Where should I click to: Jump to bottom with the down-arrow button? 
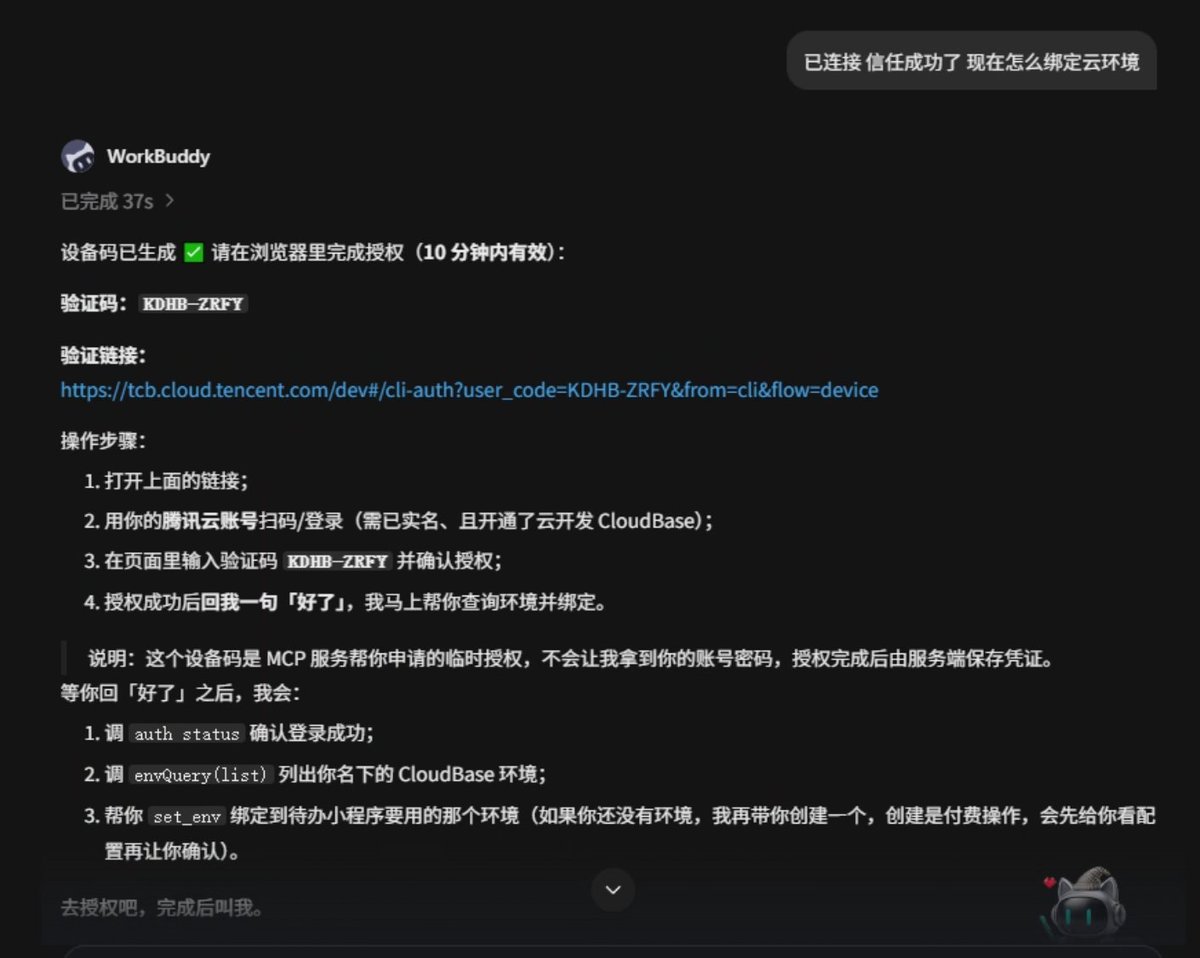coord(613,889)
